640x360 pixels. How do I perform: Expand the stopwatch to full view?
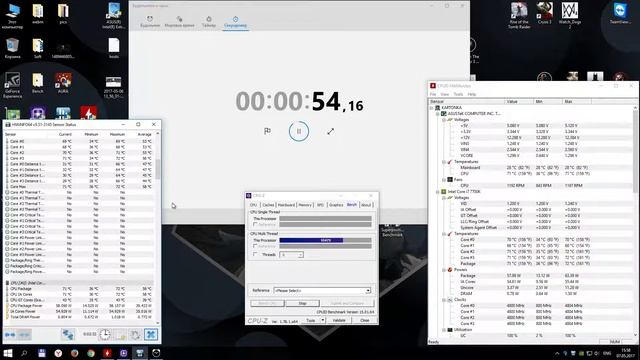(x=331, y=131)
